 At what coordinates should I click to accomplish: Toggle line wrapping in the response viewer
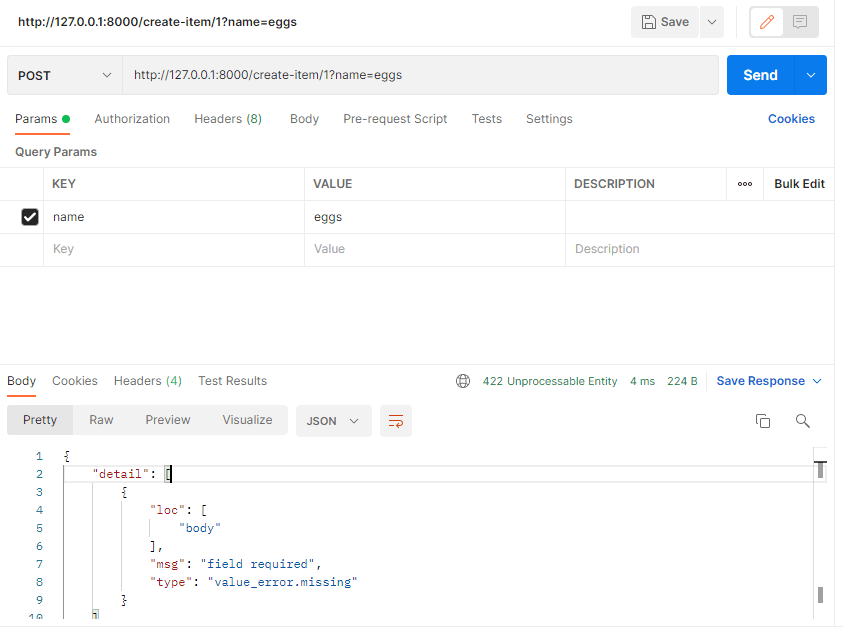click(395, 421)
